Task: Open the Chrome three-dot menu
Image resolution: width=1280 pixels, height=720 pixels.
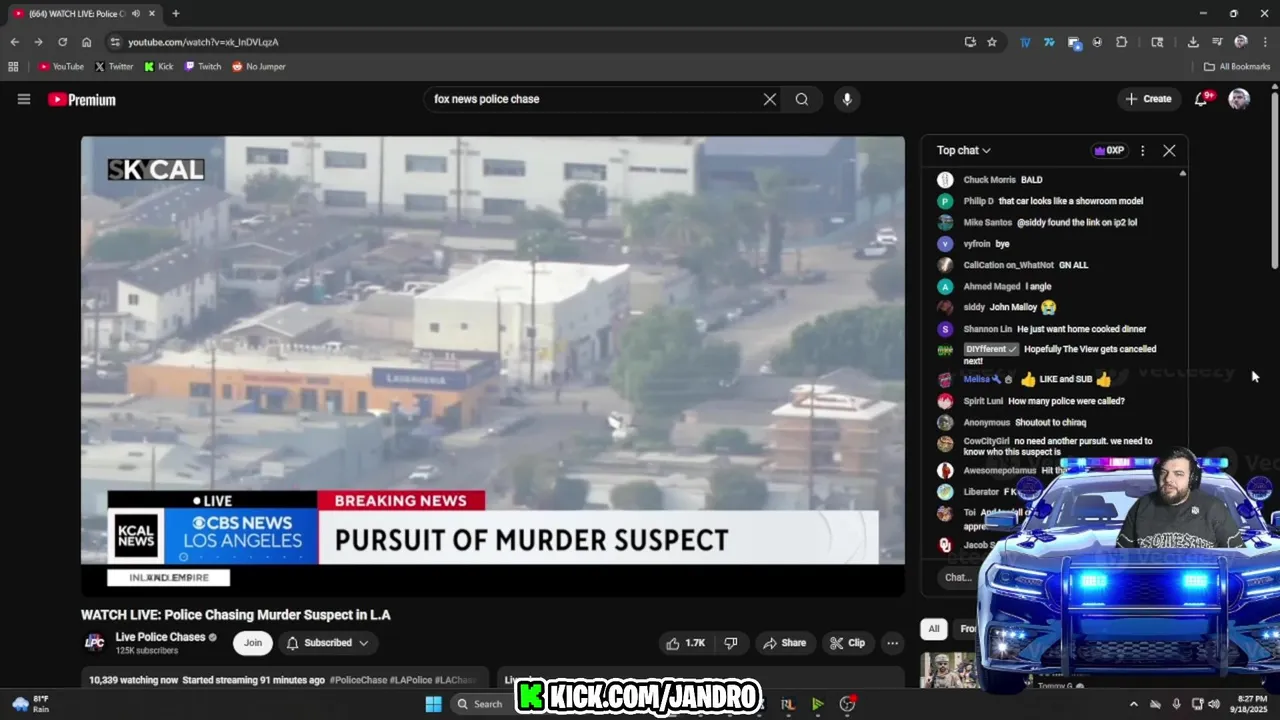Action: coord(1265,42)
